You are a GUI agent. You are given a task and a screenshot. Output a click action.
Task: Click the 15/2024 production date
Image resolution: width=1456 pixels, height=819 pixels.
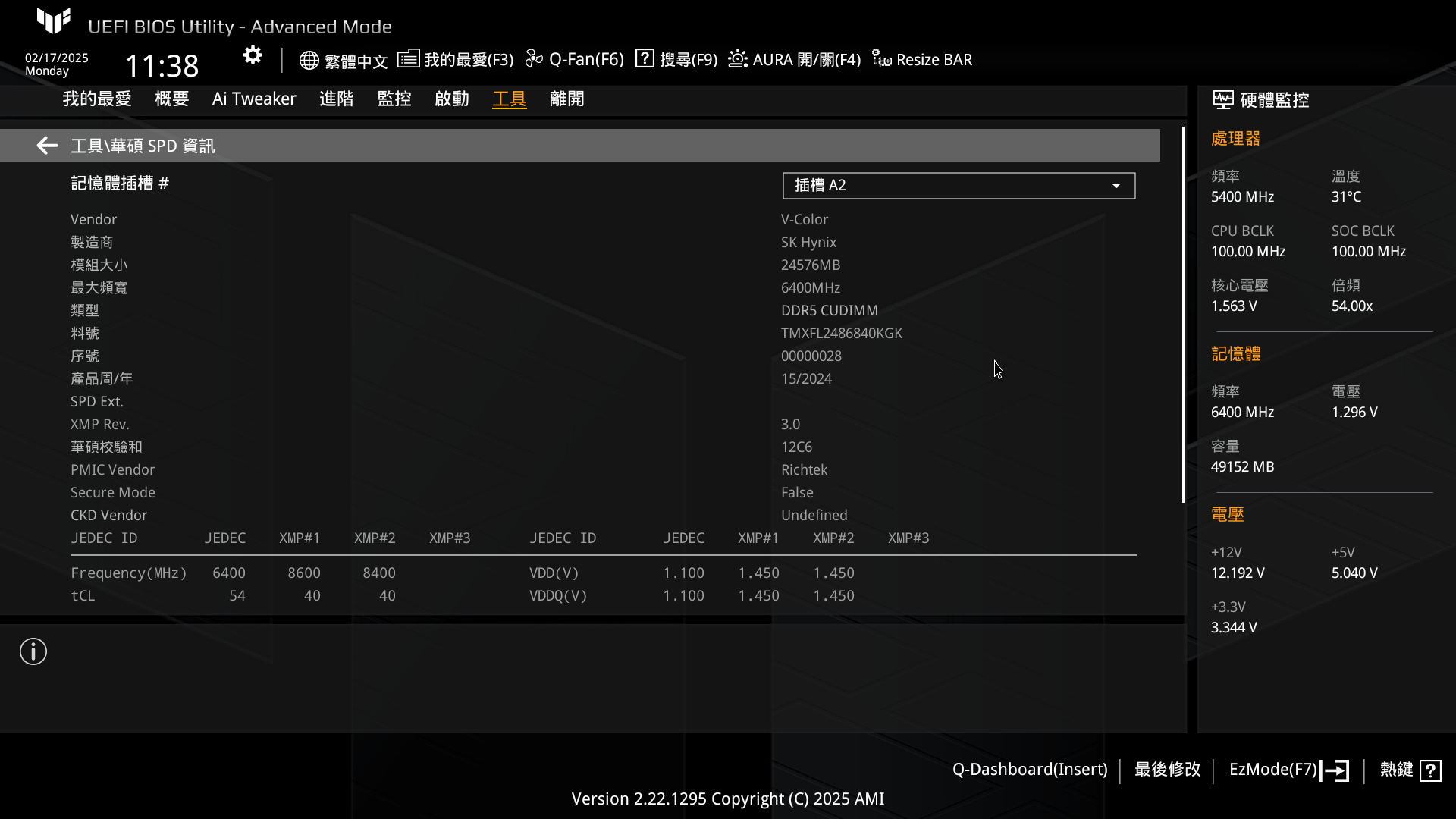click(x=807, y=379)
